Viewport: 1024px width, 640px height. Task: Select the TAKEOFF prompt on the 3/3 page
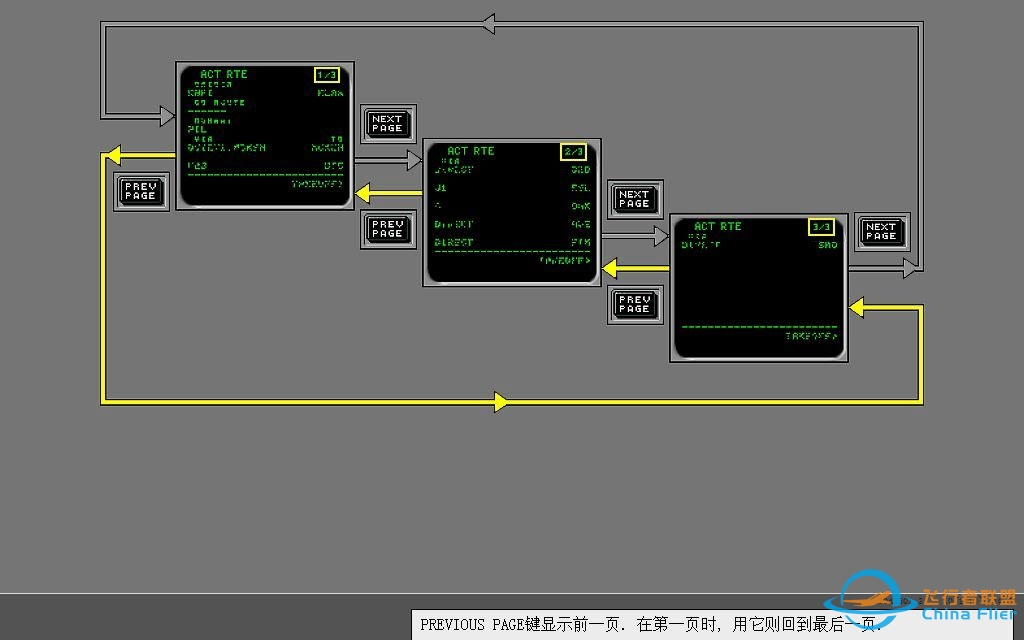pyautogui.click(x=811, y=337)
